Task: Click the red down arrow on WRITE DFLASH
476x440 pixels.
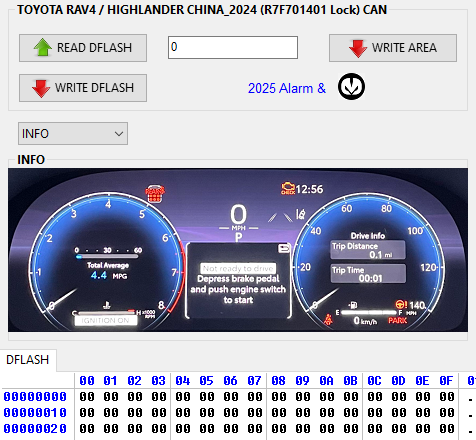Action: (41, 88)
